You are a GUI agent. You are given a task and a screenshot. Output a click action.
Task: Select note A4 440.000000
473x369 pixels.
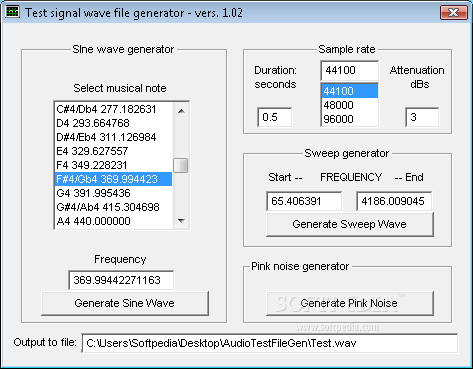(x=113, y=221)
